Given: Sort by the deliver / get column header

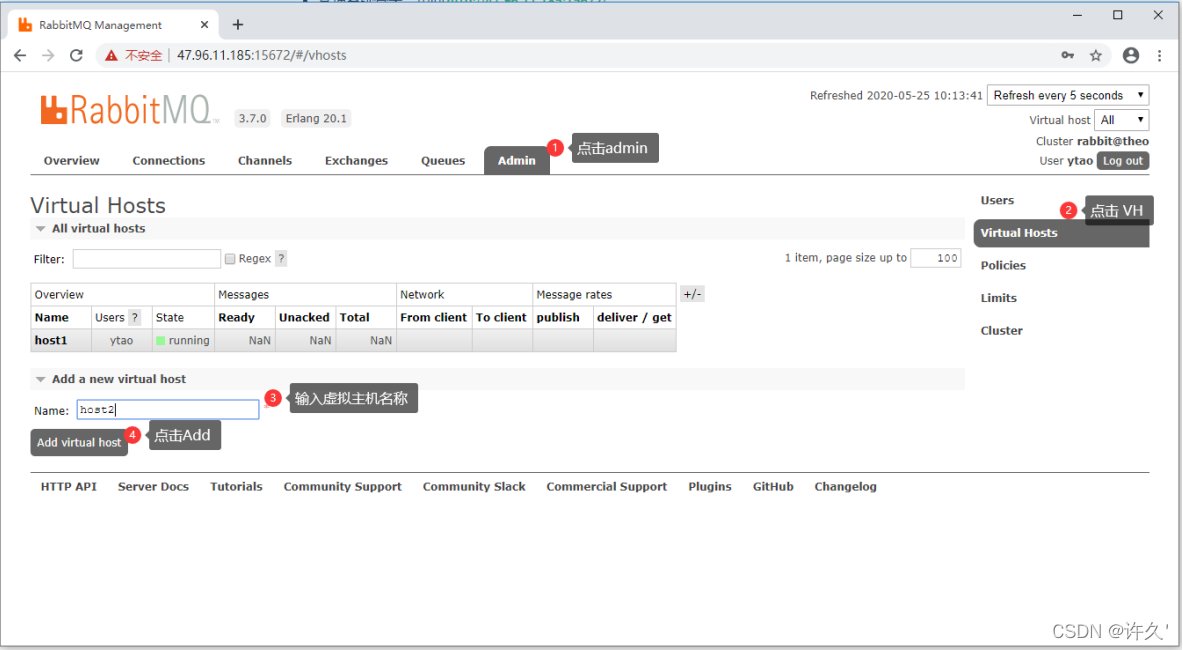Looking at the screenshot, I should [634, 317].
